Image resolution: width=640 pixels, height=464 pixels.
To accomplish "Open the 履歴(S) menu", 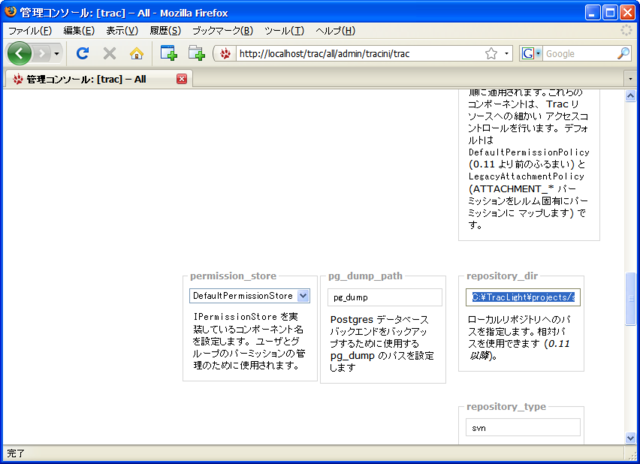I will pyautogui.click(x=165, y=31).
